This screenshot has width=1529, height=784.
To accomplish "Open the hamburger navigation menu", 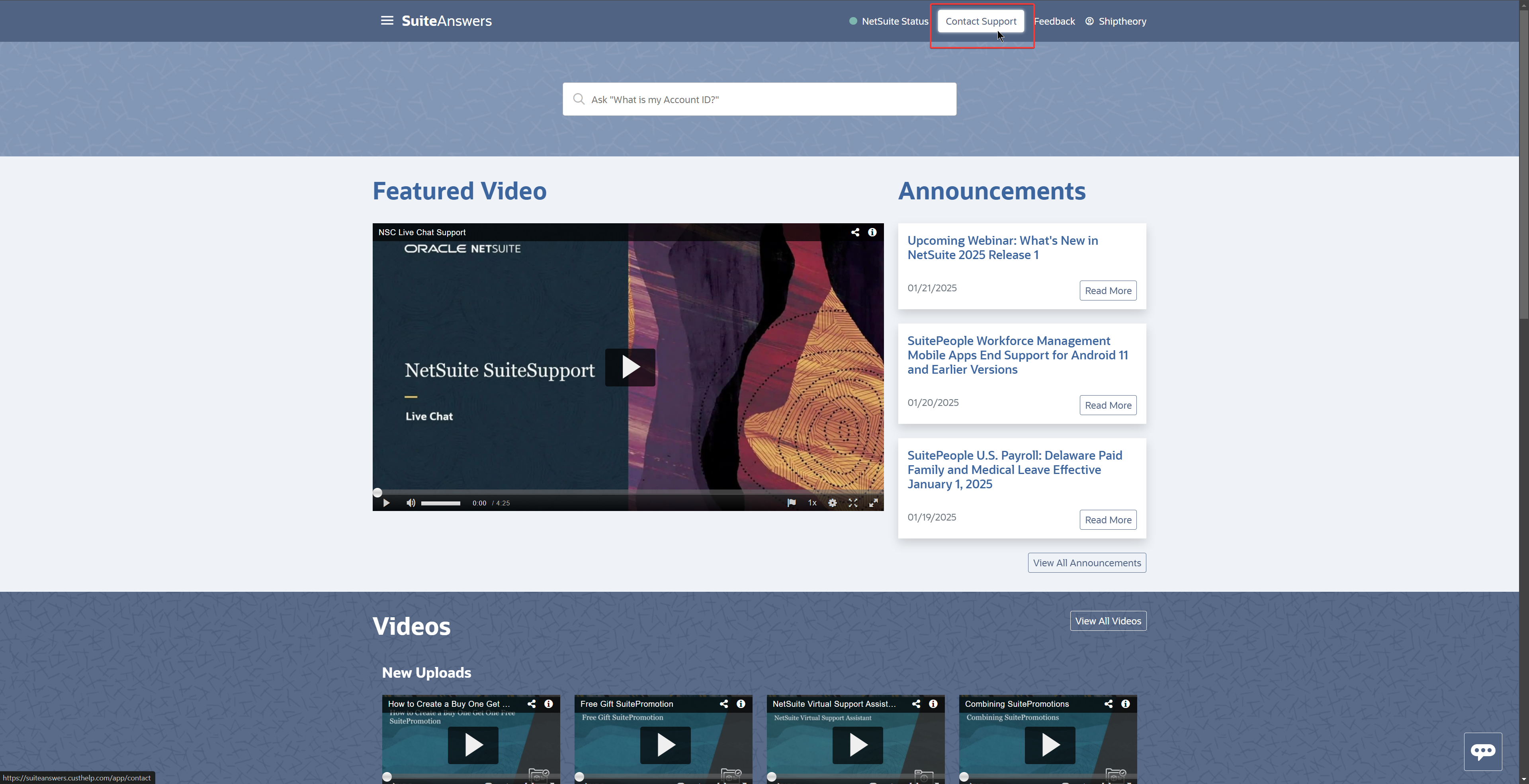I will coord(386,21).
